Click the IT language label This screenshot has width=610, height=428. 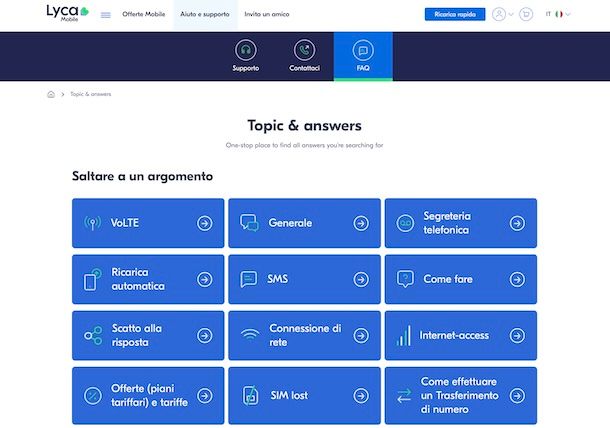[x=548, y=14]
